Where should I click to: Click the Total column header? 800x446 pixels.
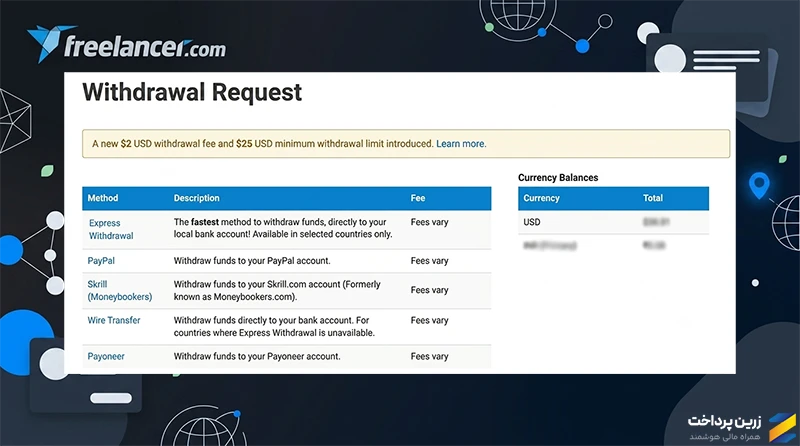[653, 198]
